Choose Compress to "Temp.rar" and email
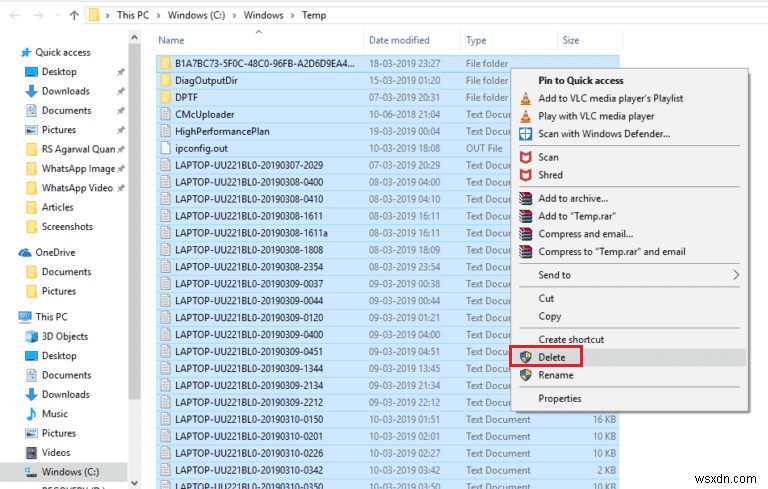This screenshot has width=768, height=489. click(x=612, y=251)
